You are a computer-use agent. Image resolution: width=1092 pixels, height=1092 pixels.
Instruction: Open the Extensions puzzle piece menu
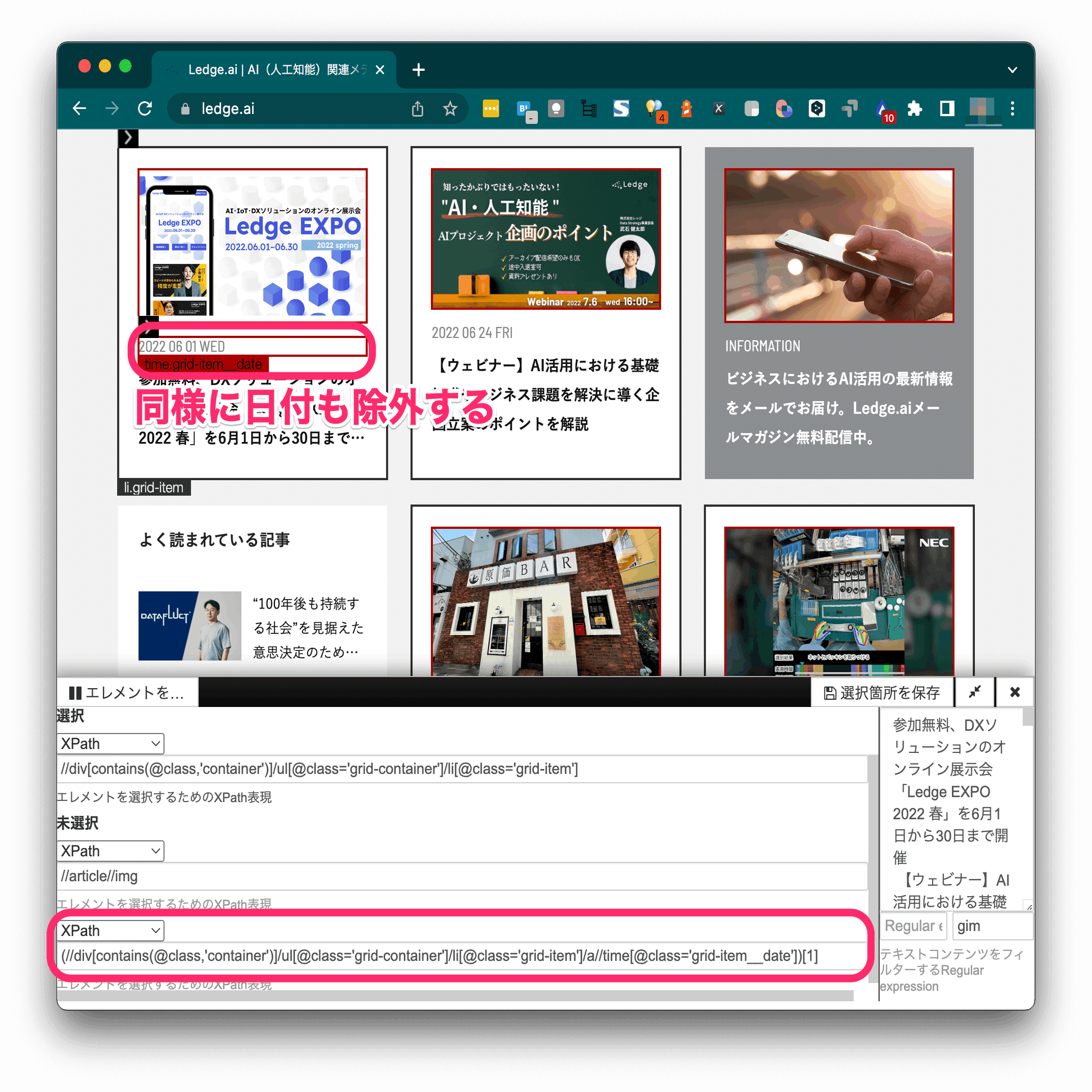click(914, 108)
